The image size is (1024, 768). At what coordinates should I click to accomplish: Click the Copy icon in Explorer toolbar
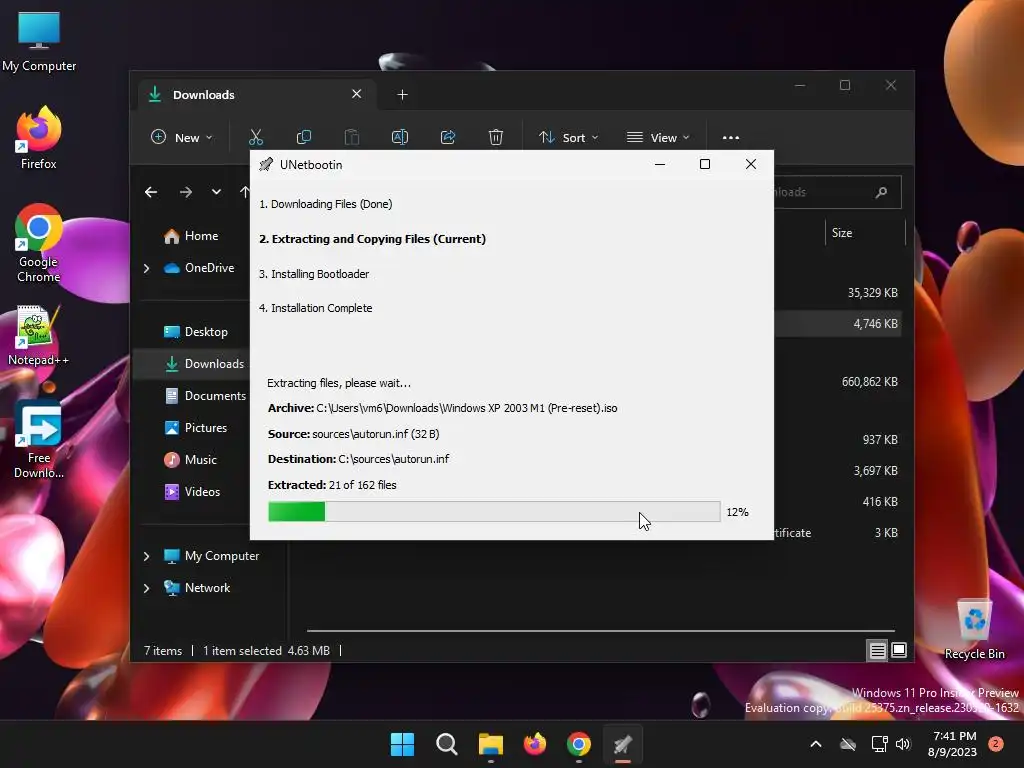coord(304,137)
